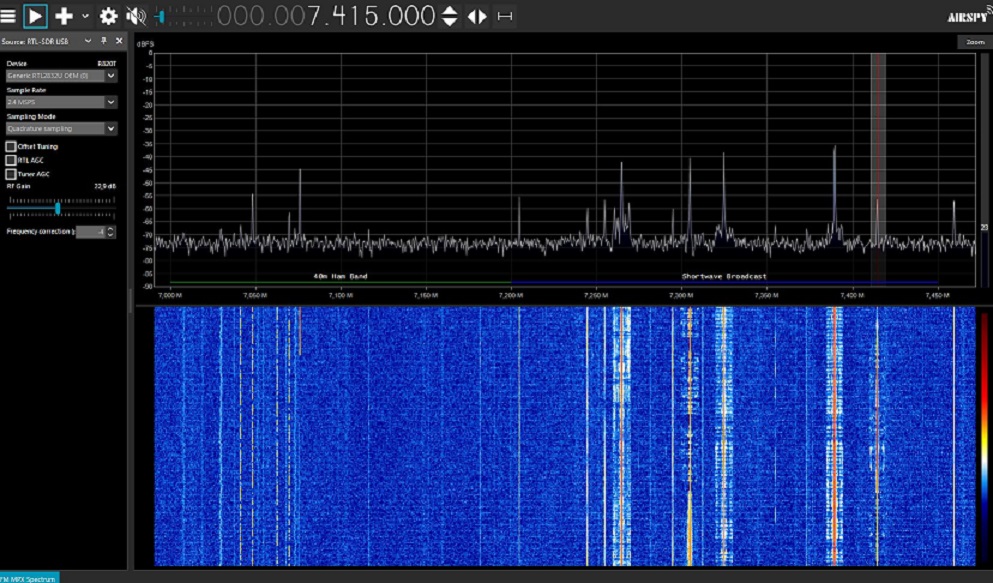Click the bandwidth span icon in the toolbar
This screenshot has width=993, height=583.
tap(504, 16)
